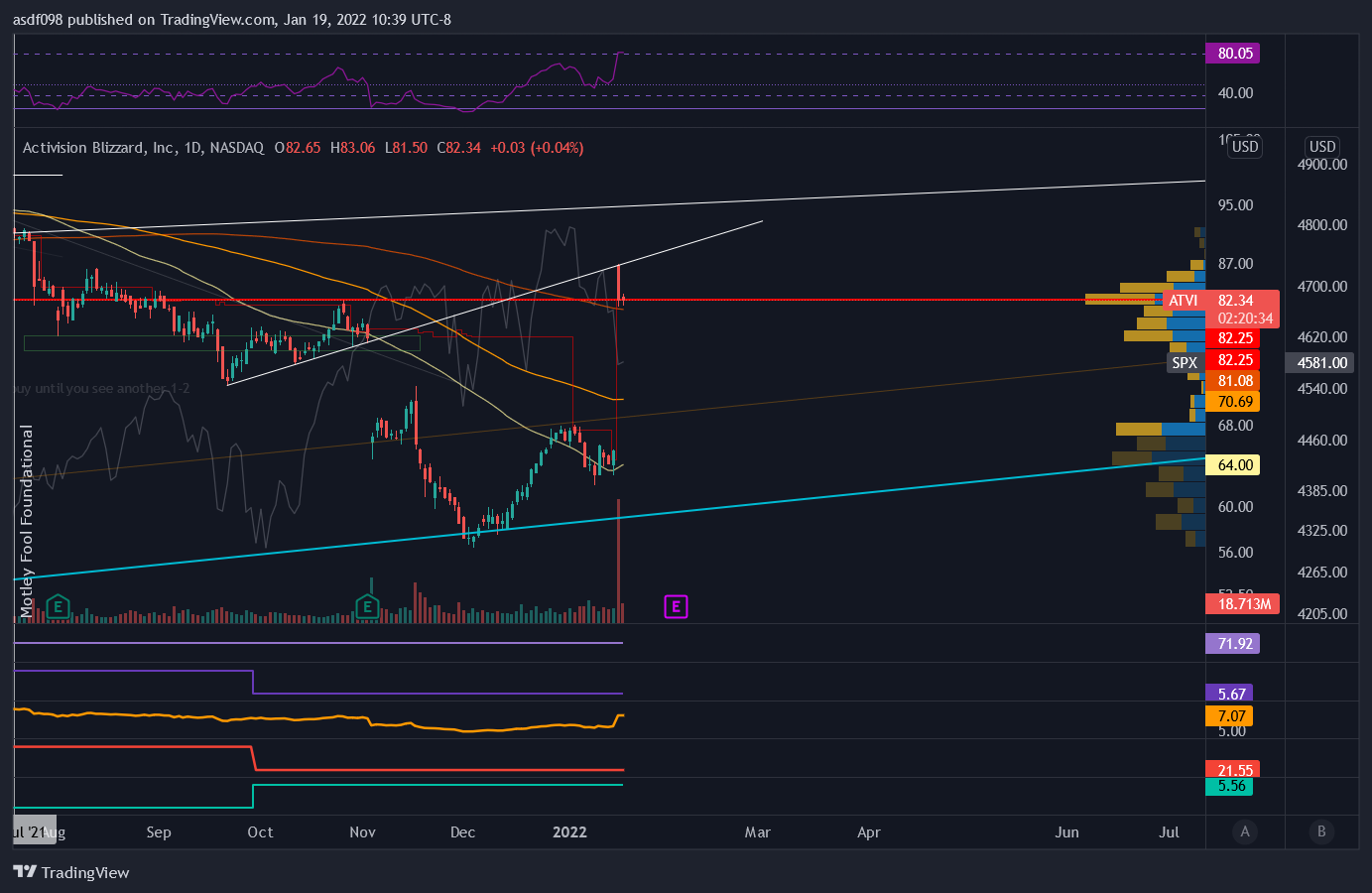Select the orange 7.07 indicator label
Image resolution: width=1372 pixels, height=893 pixels.
tap(1231, 716)
